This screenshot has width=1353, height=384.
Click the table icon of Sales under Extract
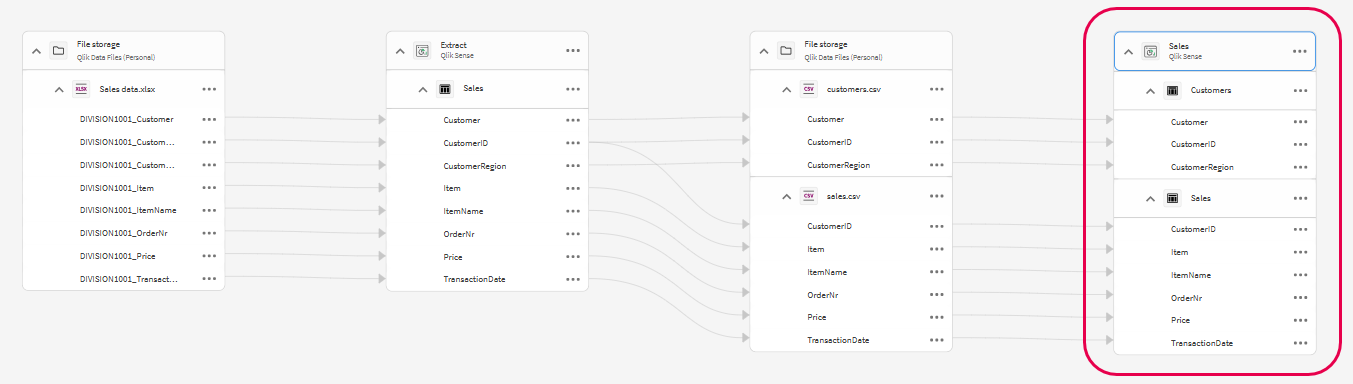[x=445, y=89]
